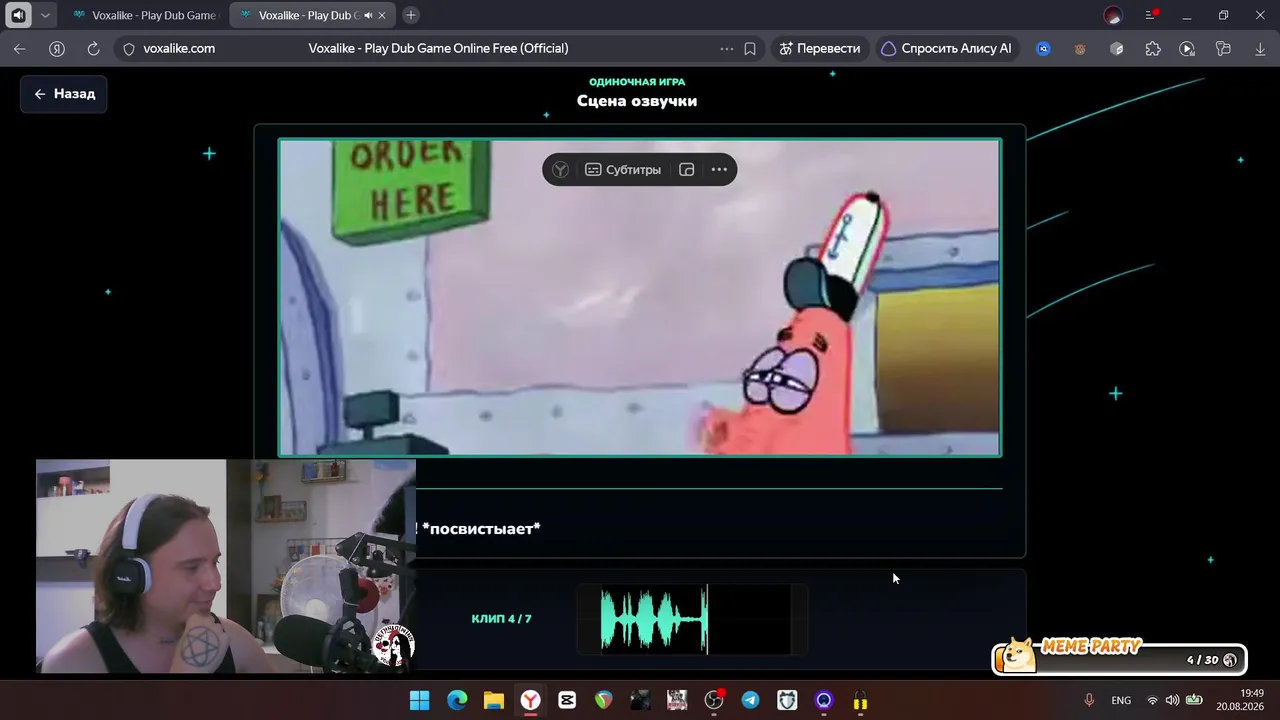Click the microphone indicator in the system tray
Screen dimensions: 1280x720
1089,700
